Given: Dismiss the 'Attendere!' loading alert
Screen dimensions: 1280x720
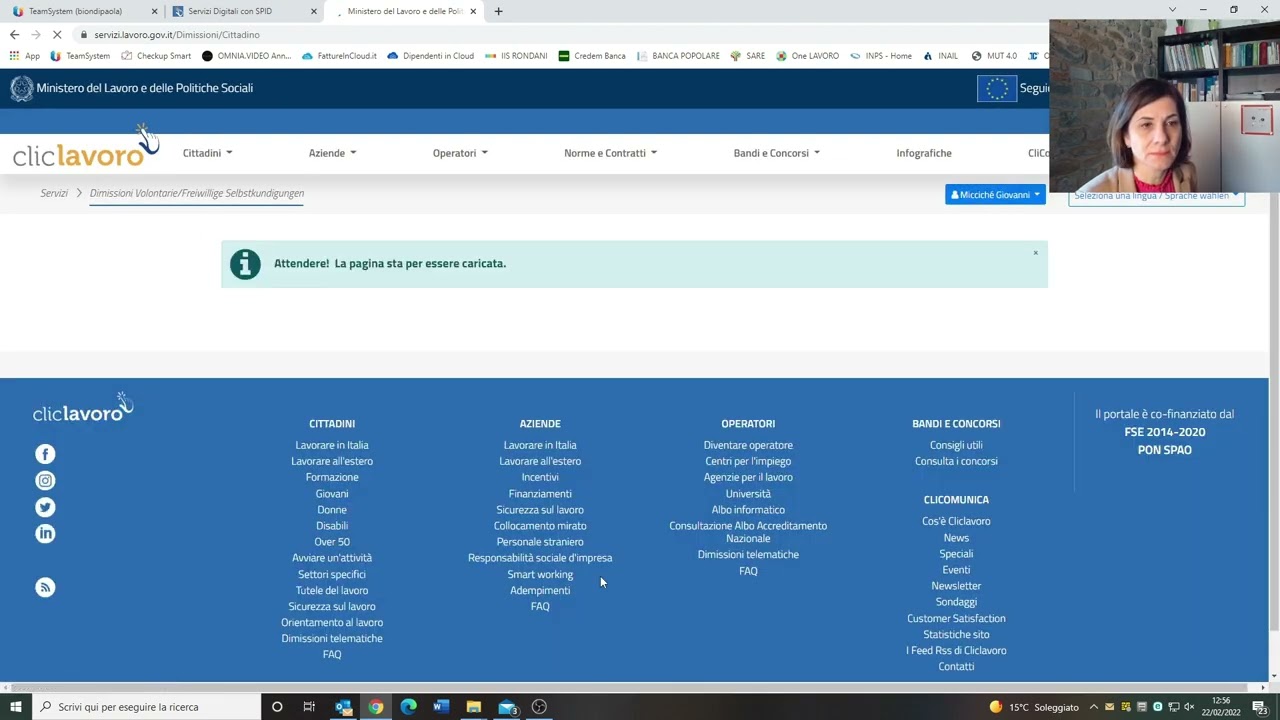Looking at the screenshot, I should pos(1035,253).
